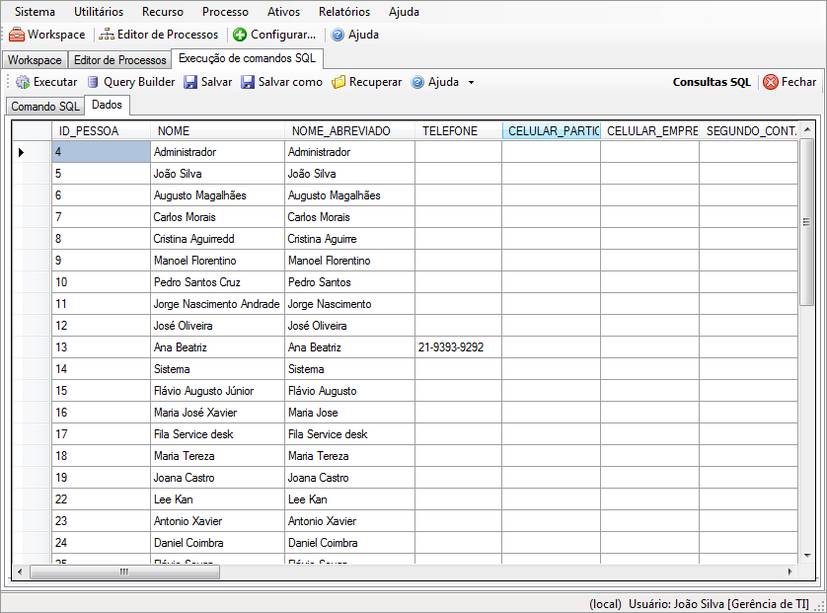Viewport: 827px width, 613px height.
Task: Click the green Configurar plus icon
Action: click(239, 35)
